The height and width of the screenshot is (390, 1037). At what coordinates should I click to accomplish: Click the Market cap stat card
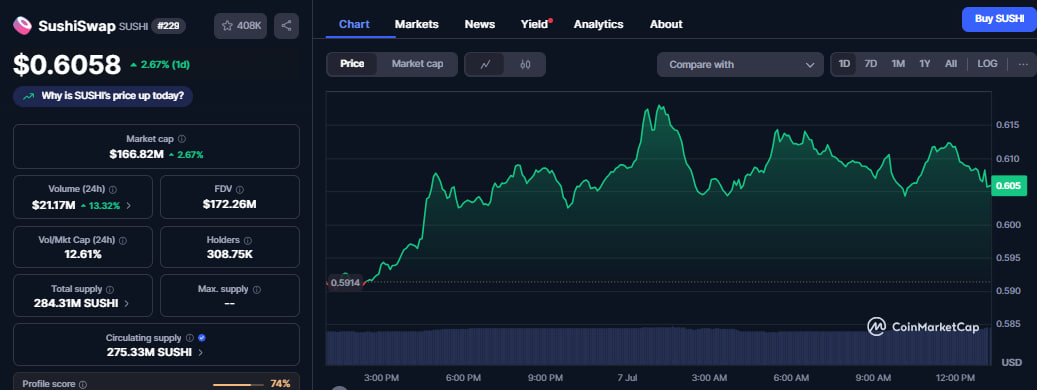pyautogui.click(x=156, y=147)
